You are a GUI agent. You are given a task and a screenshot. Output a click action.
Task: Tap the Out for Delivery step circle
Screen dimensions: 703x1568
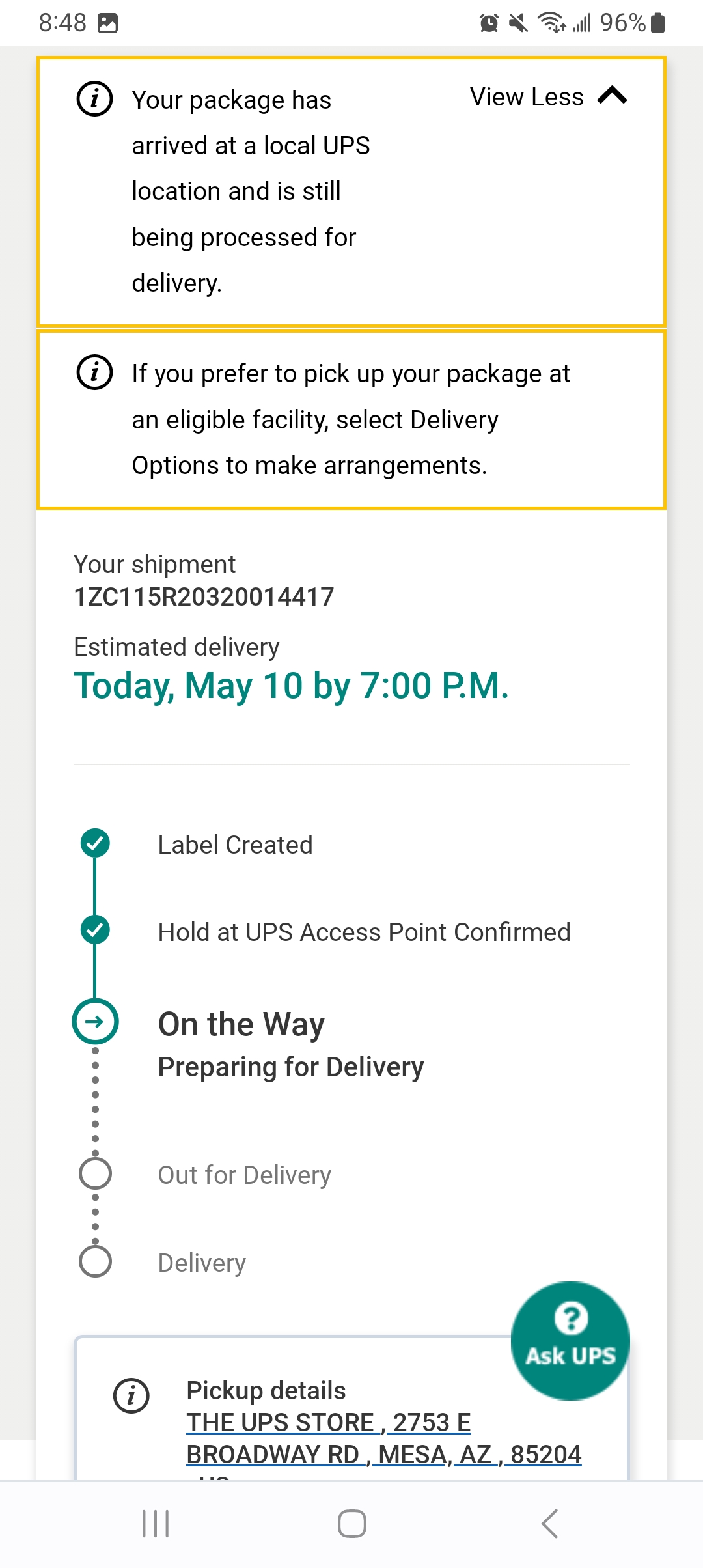point(95,1173)
